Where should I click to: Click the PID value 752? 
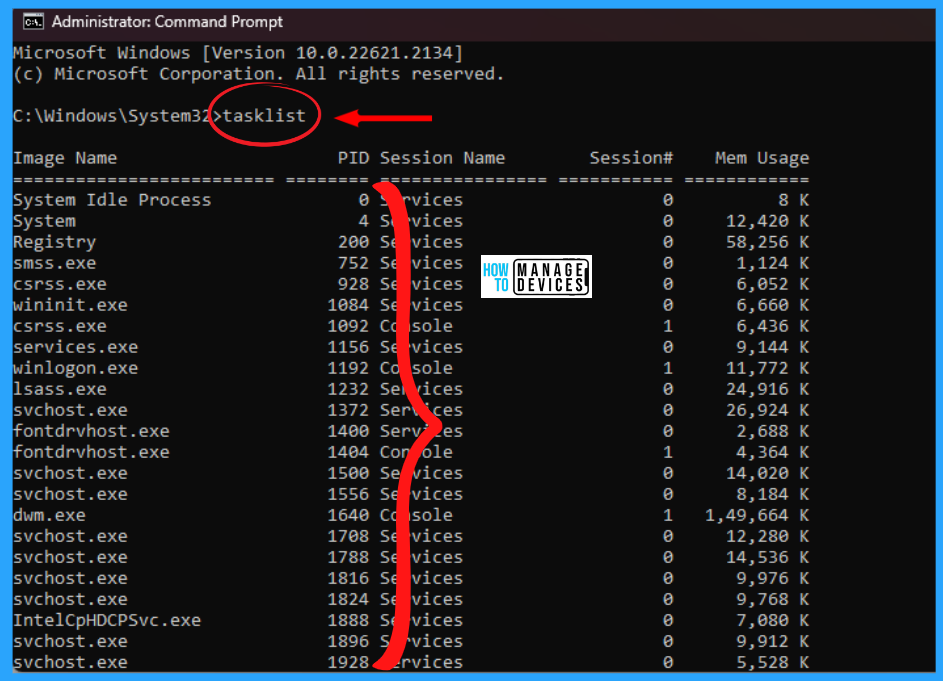pos(353,263)
